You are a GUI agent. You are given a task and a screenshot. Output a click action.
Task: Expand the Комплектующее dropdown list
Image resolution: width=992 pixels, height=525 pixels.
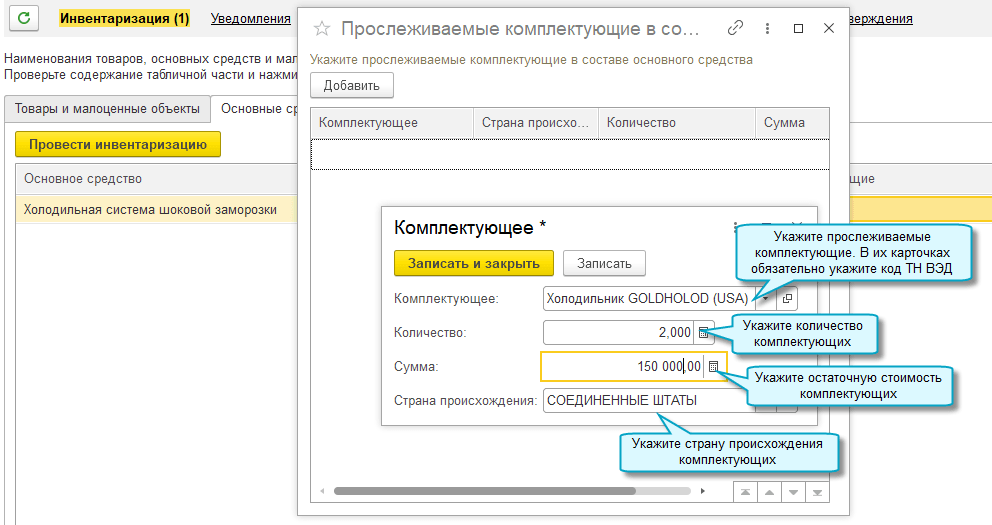pyautogui.click(x=766, y=298)
